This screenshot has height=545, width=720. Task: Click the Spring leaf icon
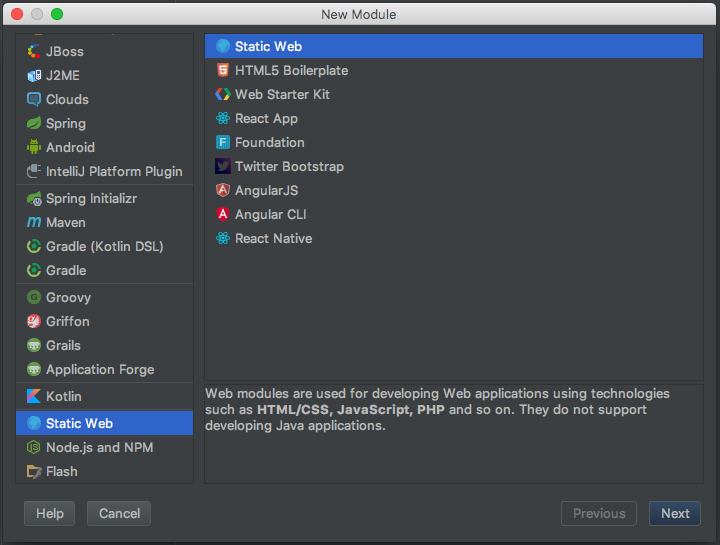click(x=34, y=123)
